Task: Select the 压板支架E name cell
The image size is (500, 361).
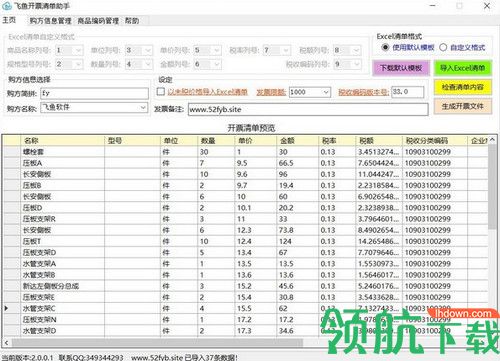Action: [x=62, y=297]
